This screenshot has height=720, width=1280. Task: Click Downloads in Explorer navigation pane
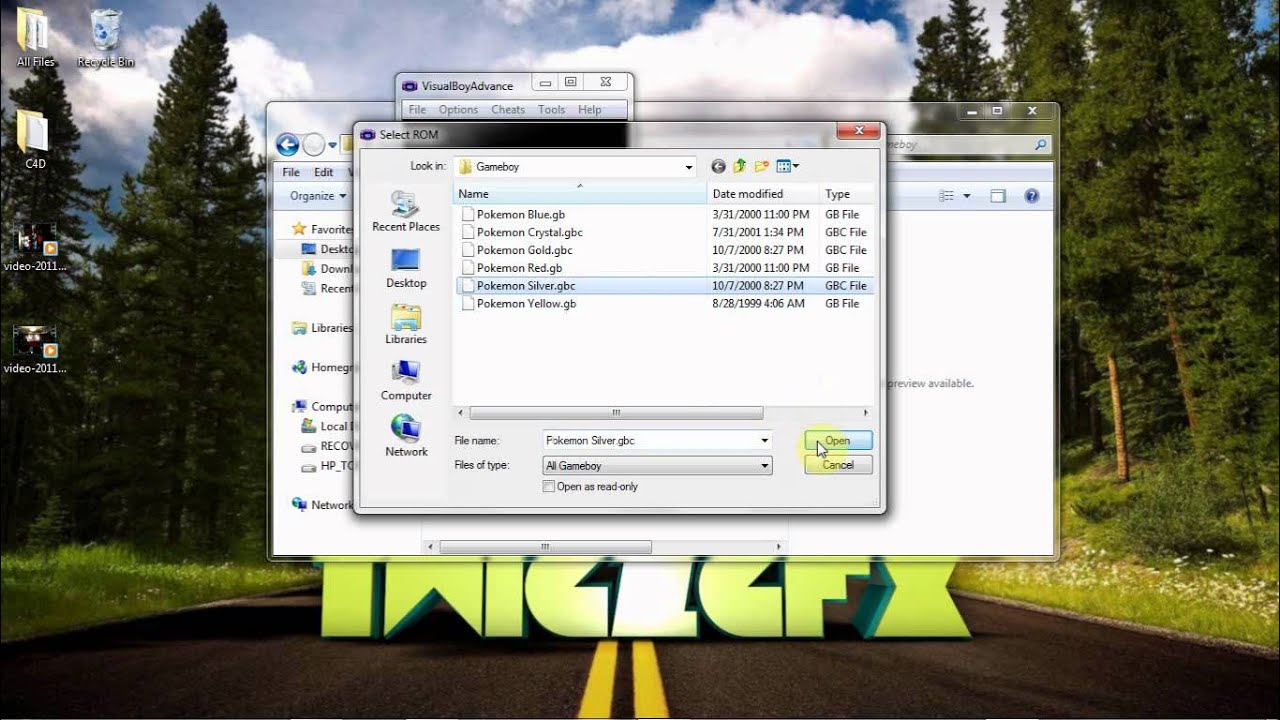pos(328,269)
